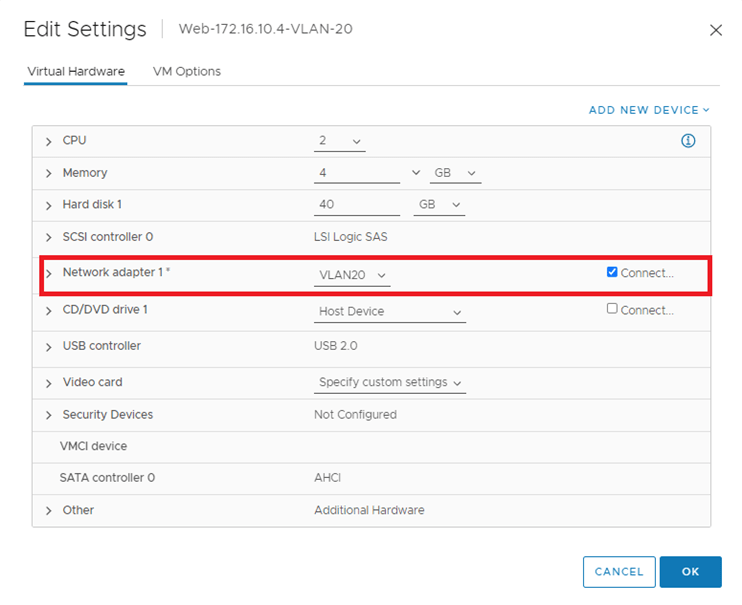Click the Cancel button
The image size is (742, 605).
click(x=619, y=572)
